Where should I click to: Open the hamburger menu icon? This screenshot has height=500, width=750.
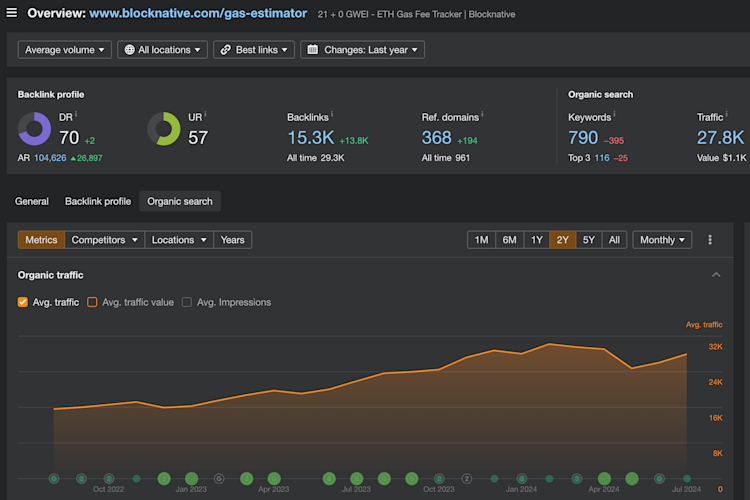(x=11, y=12)
